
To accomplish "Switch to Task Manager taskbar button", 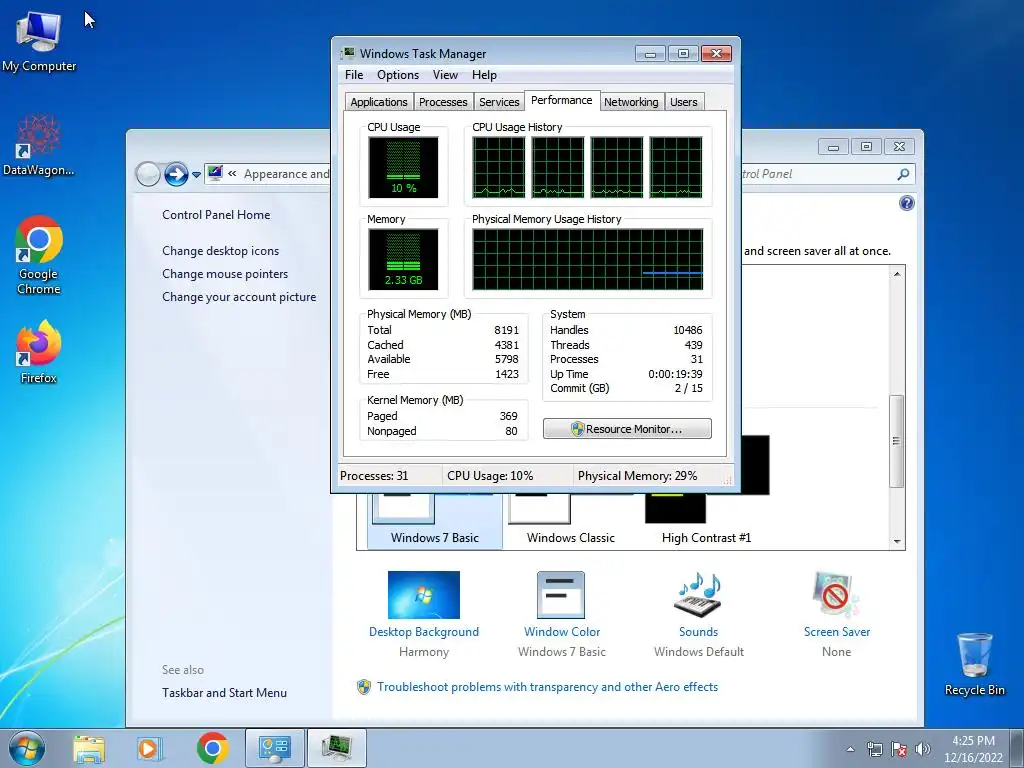I will (x=336, y=748).
